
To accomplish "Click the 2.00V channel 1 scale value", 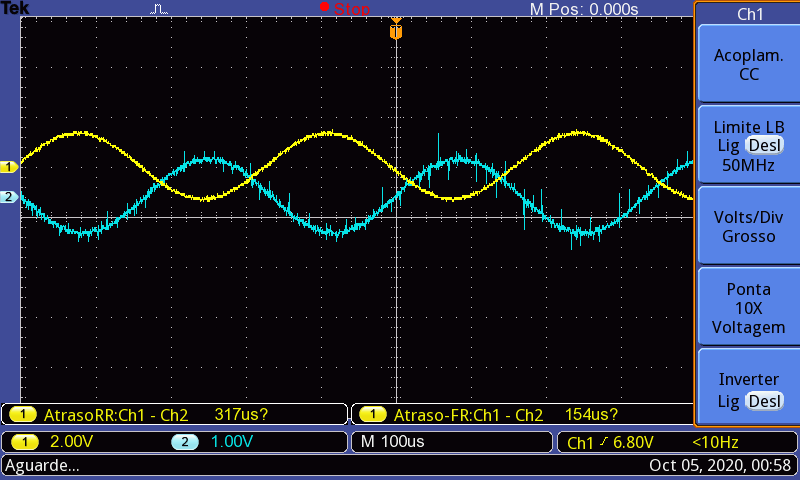I will click(71, 441).
